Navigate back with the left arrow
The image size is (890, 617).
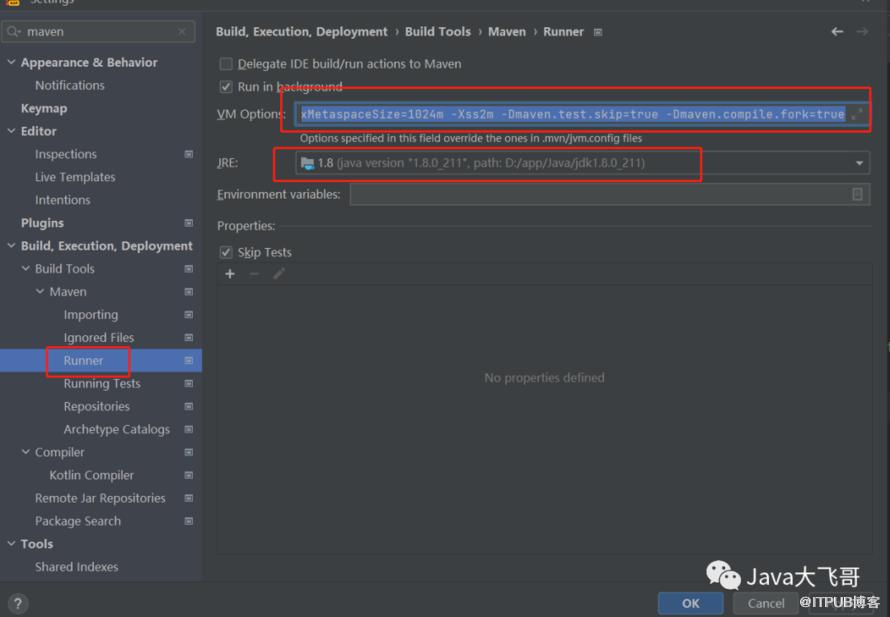(x=837, y=32)
